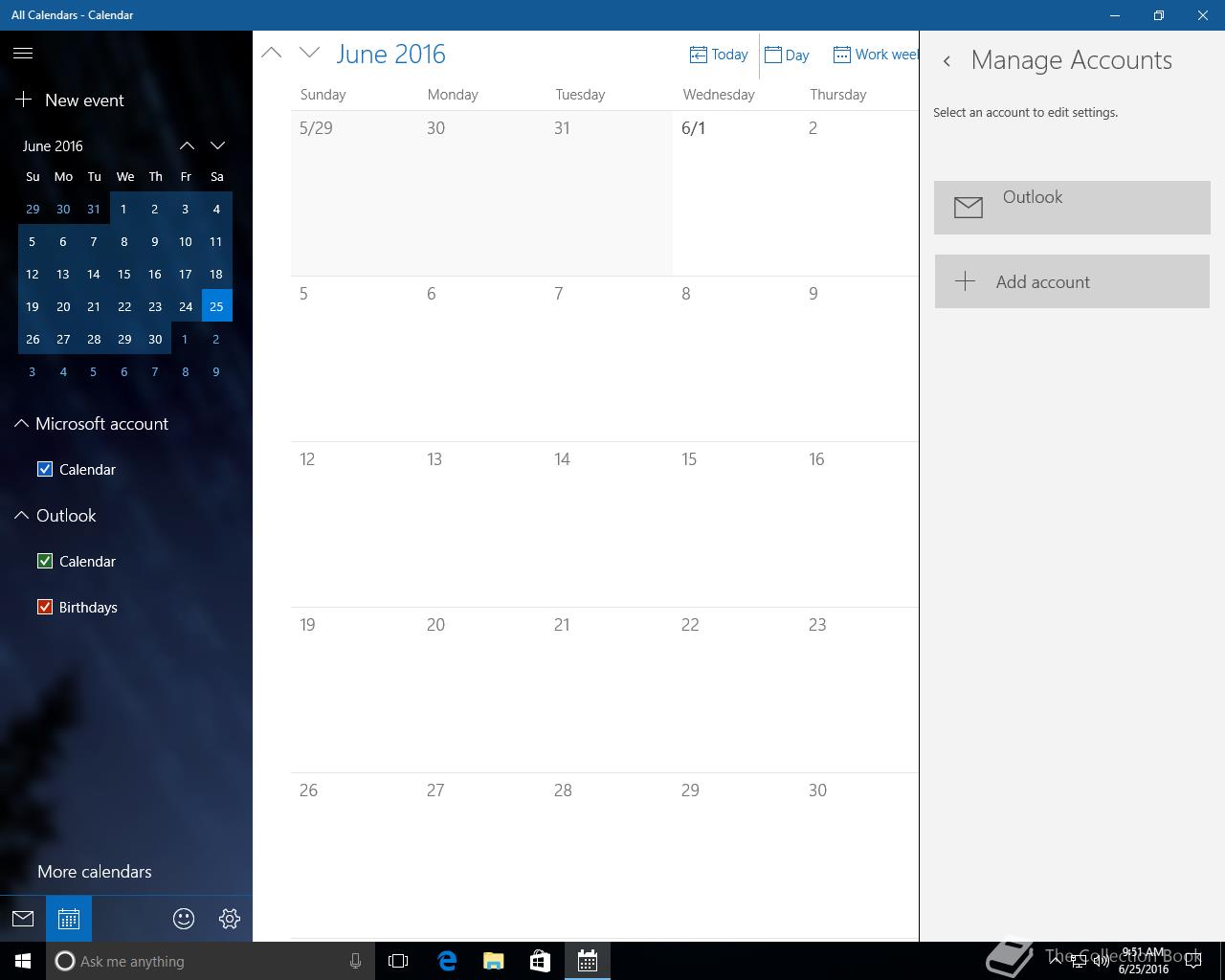
Task: Navigate to previous month with up chevron
Action: tap(272, 54)
